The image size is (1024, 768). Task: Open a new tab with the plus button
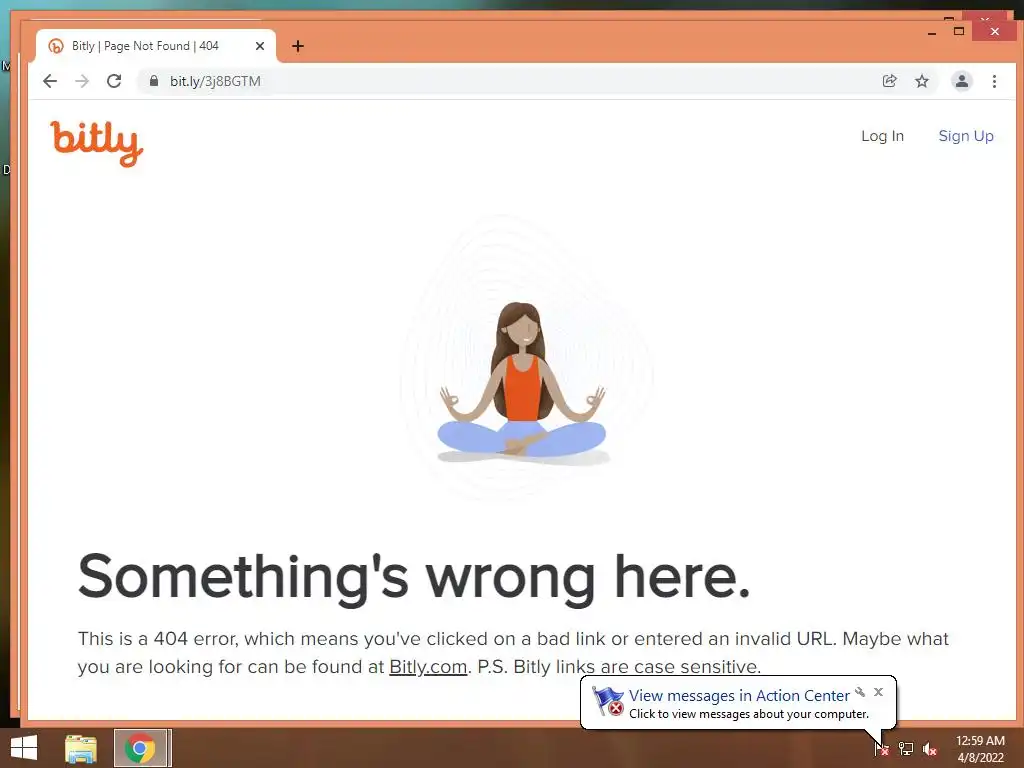298,46
